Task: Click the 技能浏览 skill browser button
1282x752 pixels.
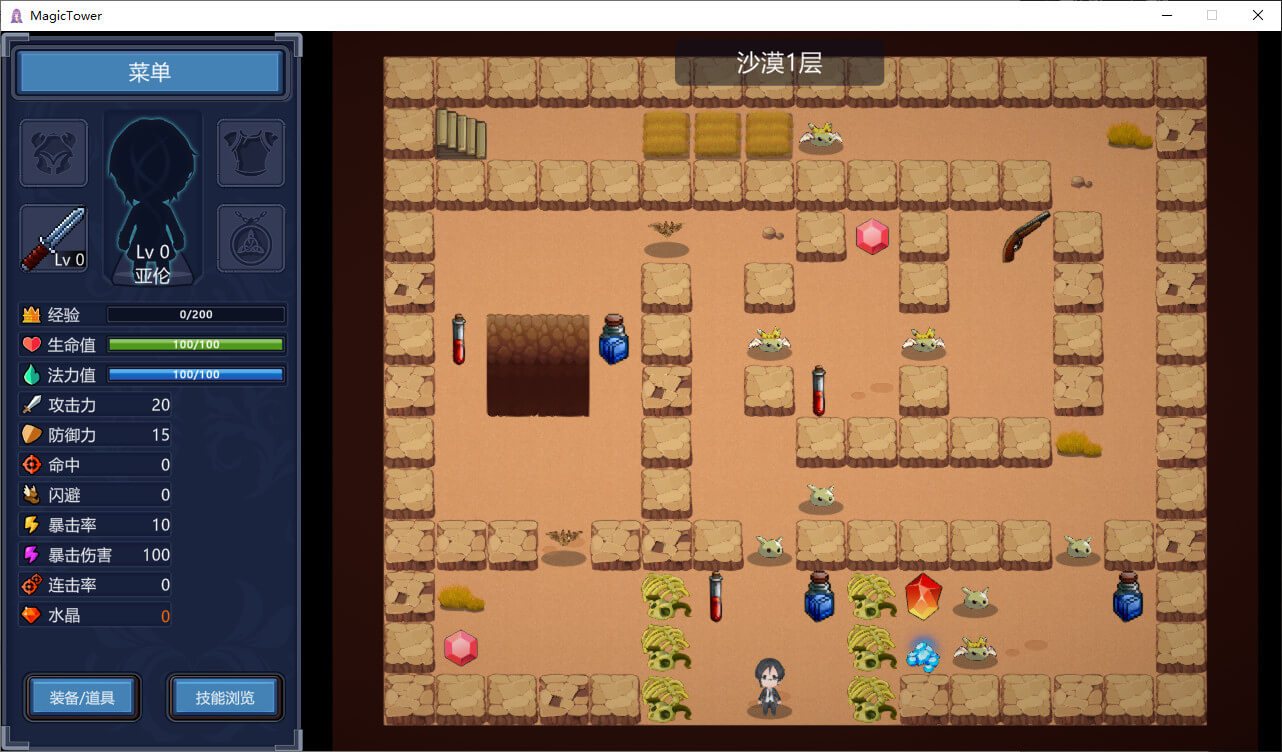Action: point(225,697)
